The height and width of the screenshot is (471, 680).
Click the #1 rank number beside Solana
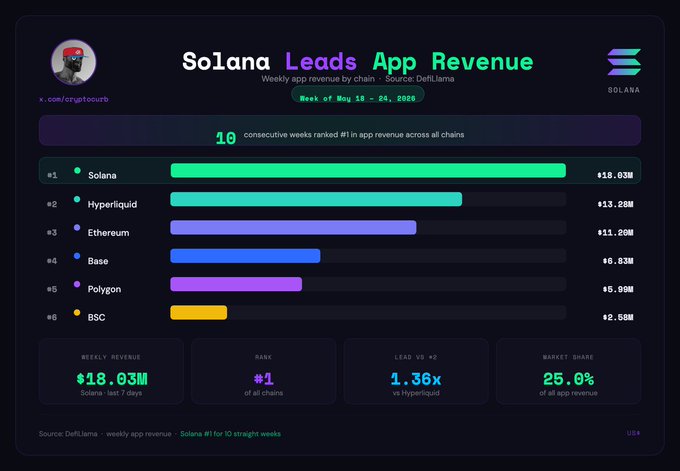pos(52,175)
